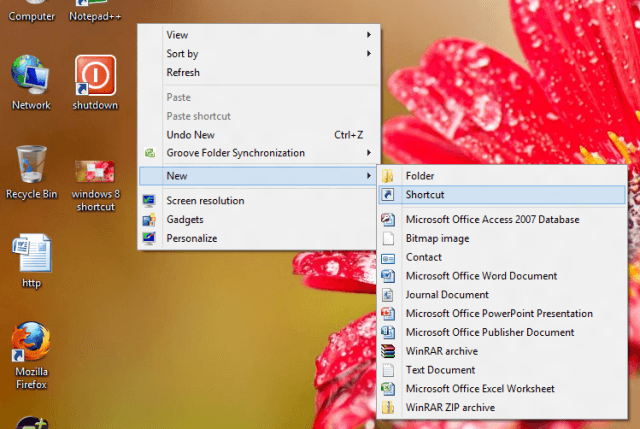
Task: Create new Microsoft Office Word Document
Action: click(x=502, y=276)
